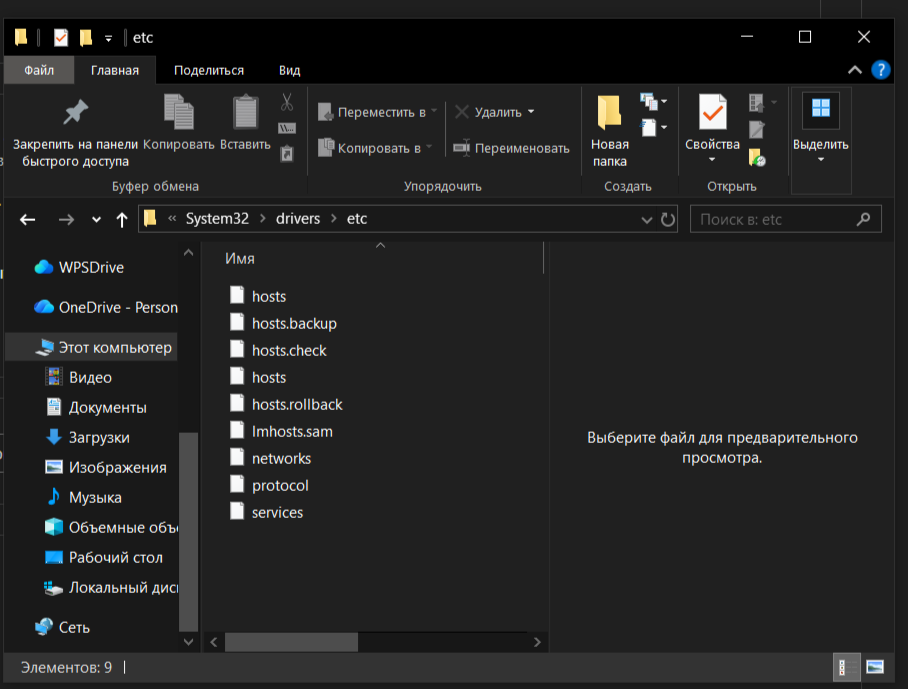Expand the Delete dropdown arrow
The image size is (908, 689).
(531, 112)
